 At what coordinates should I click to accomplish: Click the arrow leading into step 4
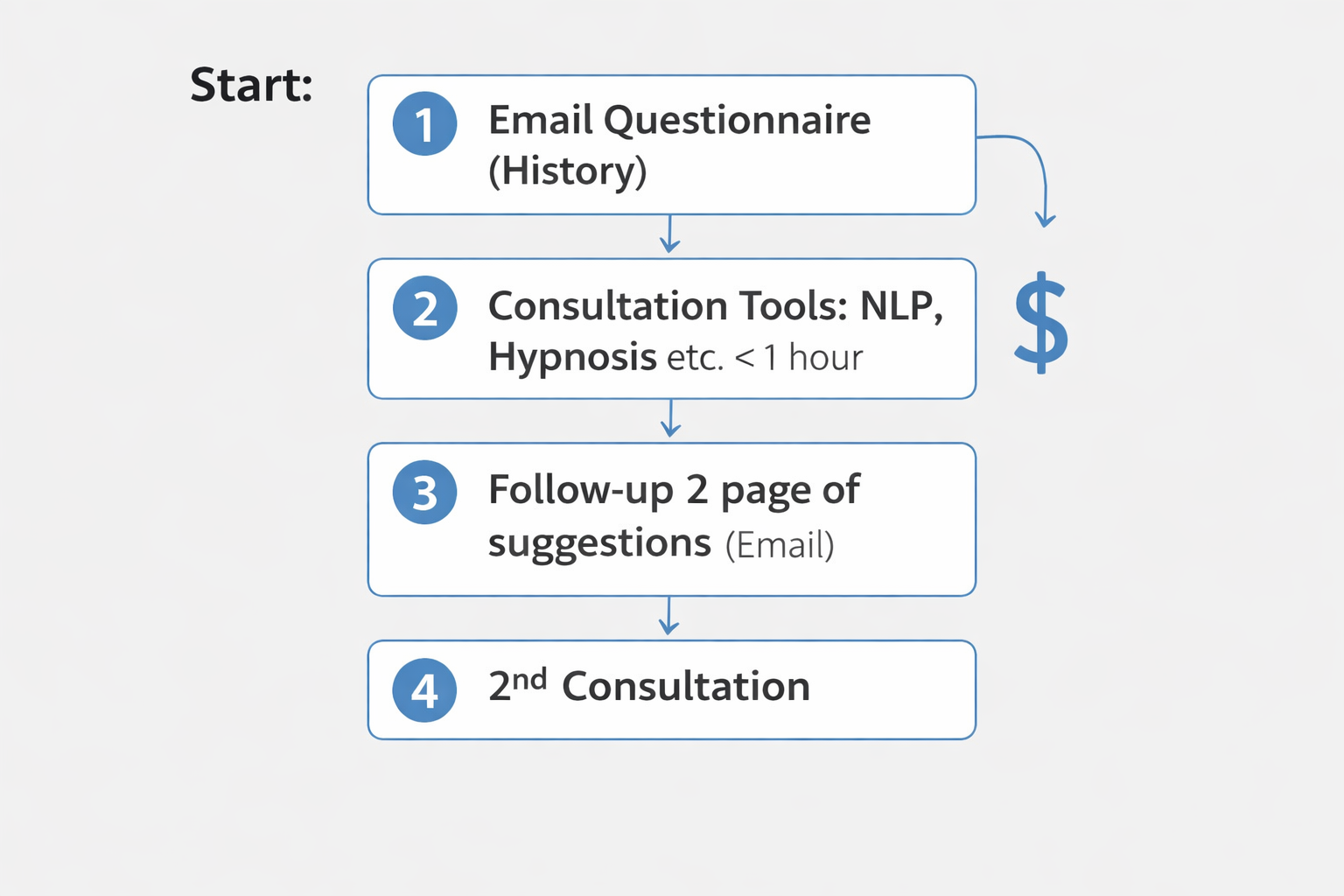pyautogui.click(x=669, y=617)
